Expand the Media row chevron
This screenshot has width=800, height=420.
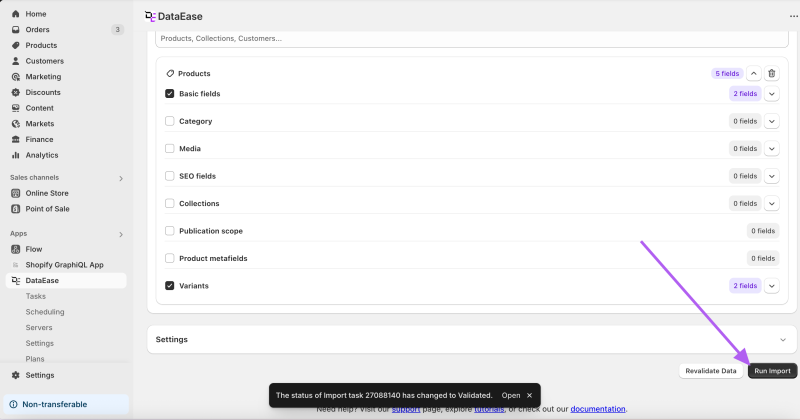tap(771, 149)
